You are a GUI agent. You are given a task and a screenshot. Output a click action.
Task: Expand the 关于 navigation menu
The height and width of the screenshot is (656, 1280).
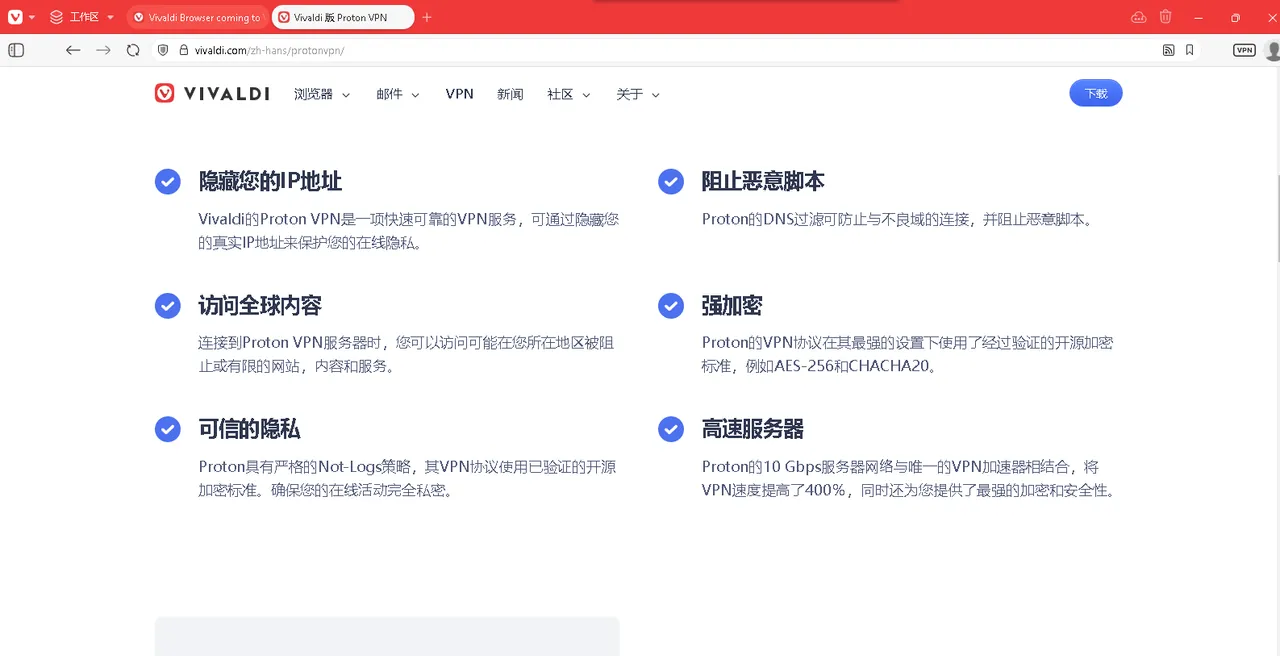click(x=638, y=94)
